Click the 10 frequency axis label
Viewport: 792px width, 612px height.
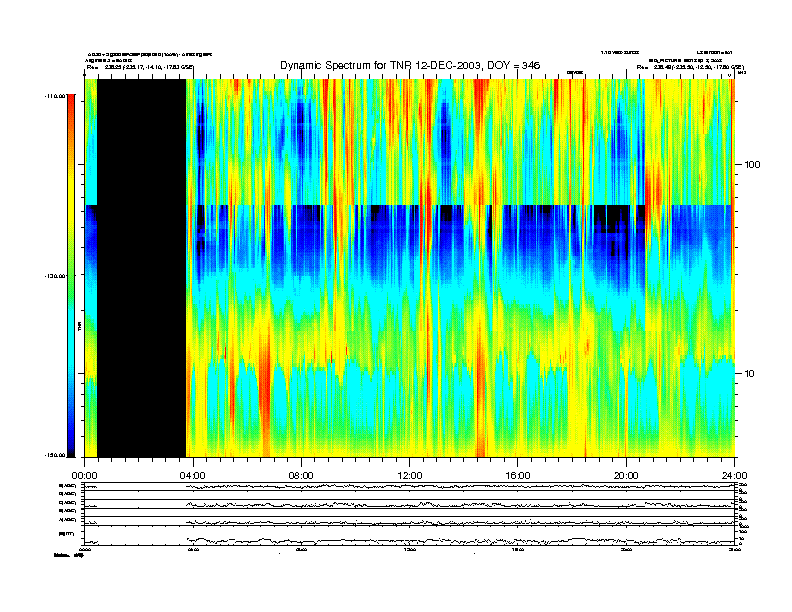[x=750, y=374]
